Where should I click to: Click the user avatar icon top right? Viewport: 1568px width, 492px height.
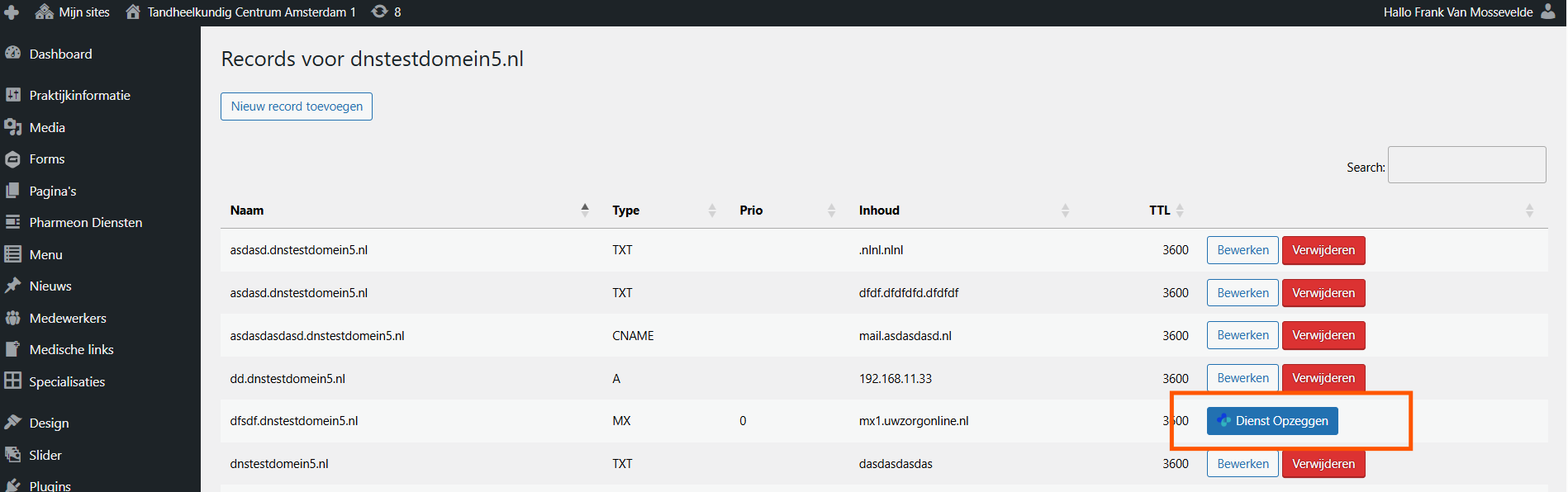pyautogui.click(x=1548, y=12)
